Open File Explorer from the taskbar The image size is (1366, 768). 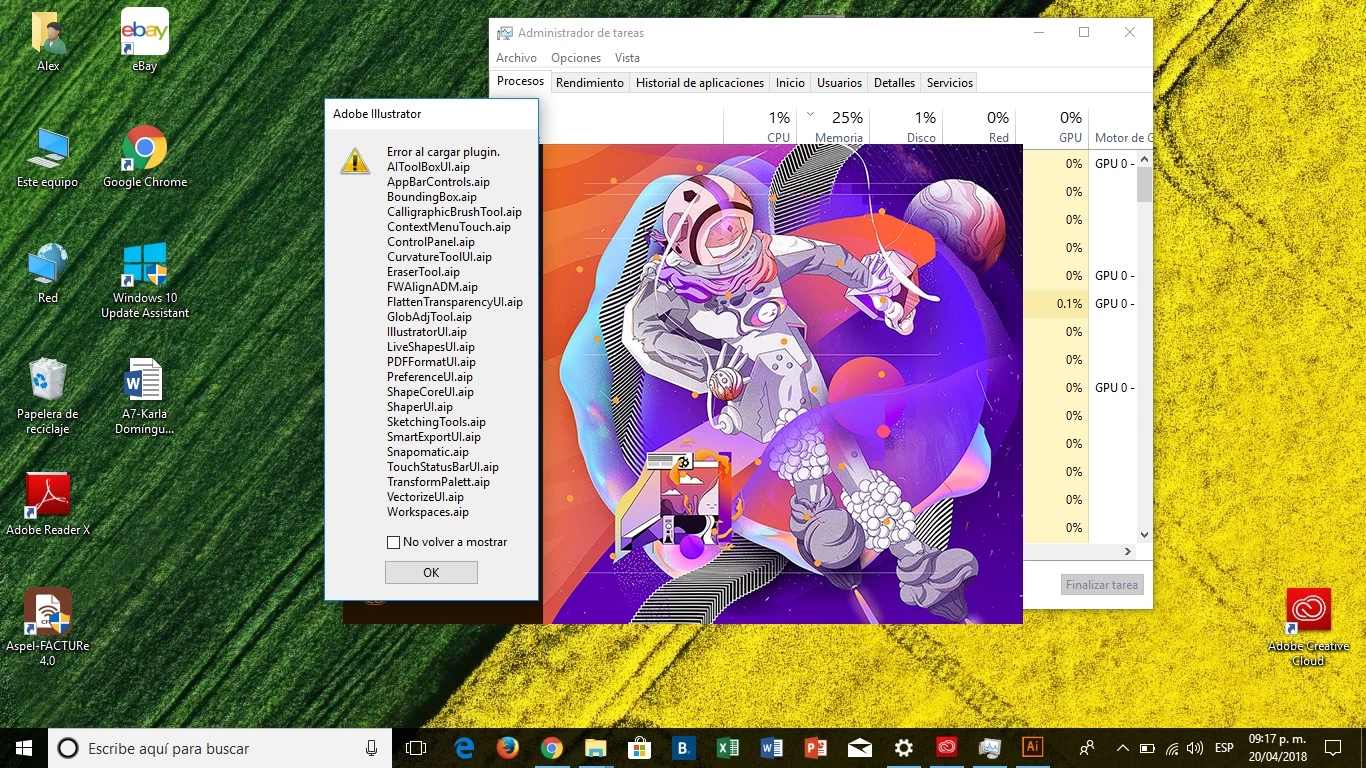[596, 748]
